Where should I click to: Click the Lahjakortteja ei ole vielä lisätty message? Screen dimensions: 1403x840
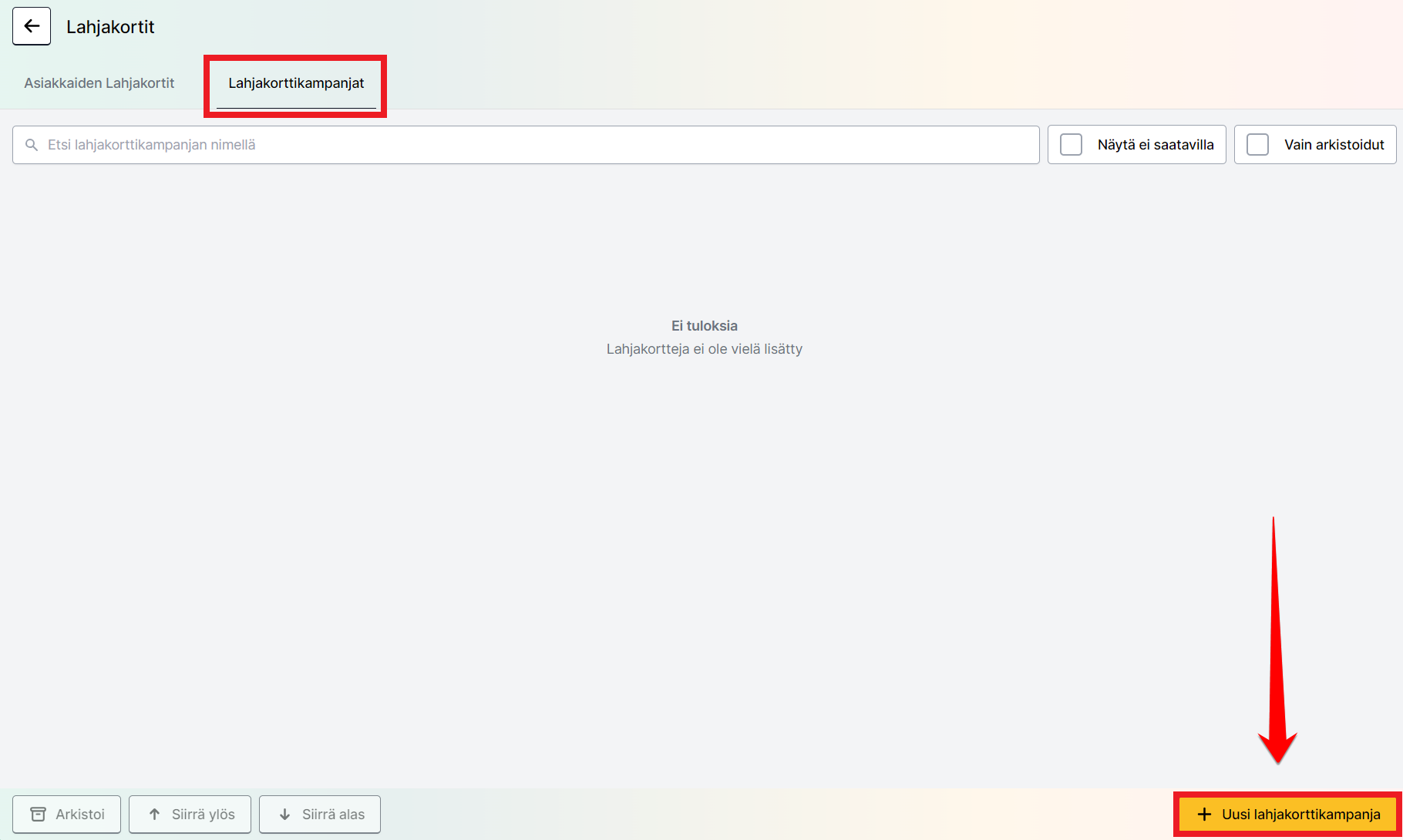(x=704, y=349)
